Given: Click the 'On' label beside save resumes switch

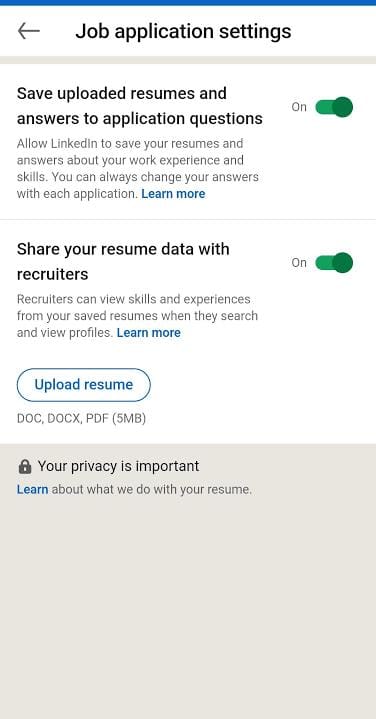Looking at the screenshot, I should point(299,107).
